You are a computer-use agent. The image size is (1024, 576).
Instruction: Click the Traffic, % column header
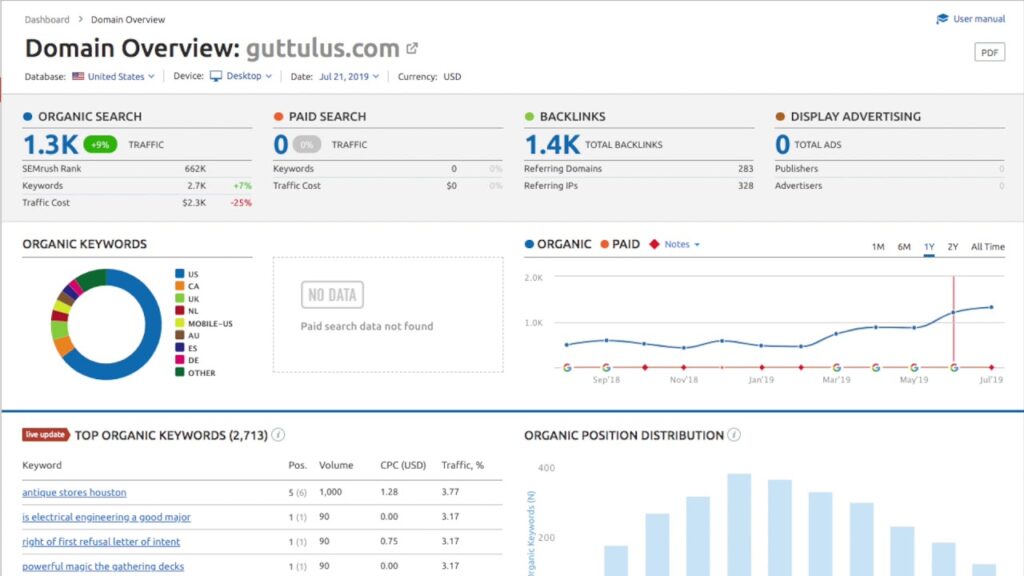pyautogui.click(x=462, y=465)
